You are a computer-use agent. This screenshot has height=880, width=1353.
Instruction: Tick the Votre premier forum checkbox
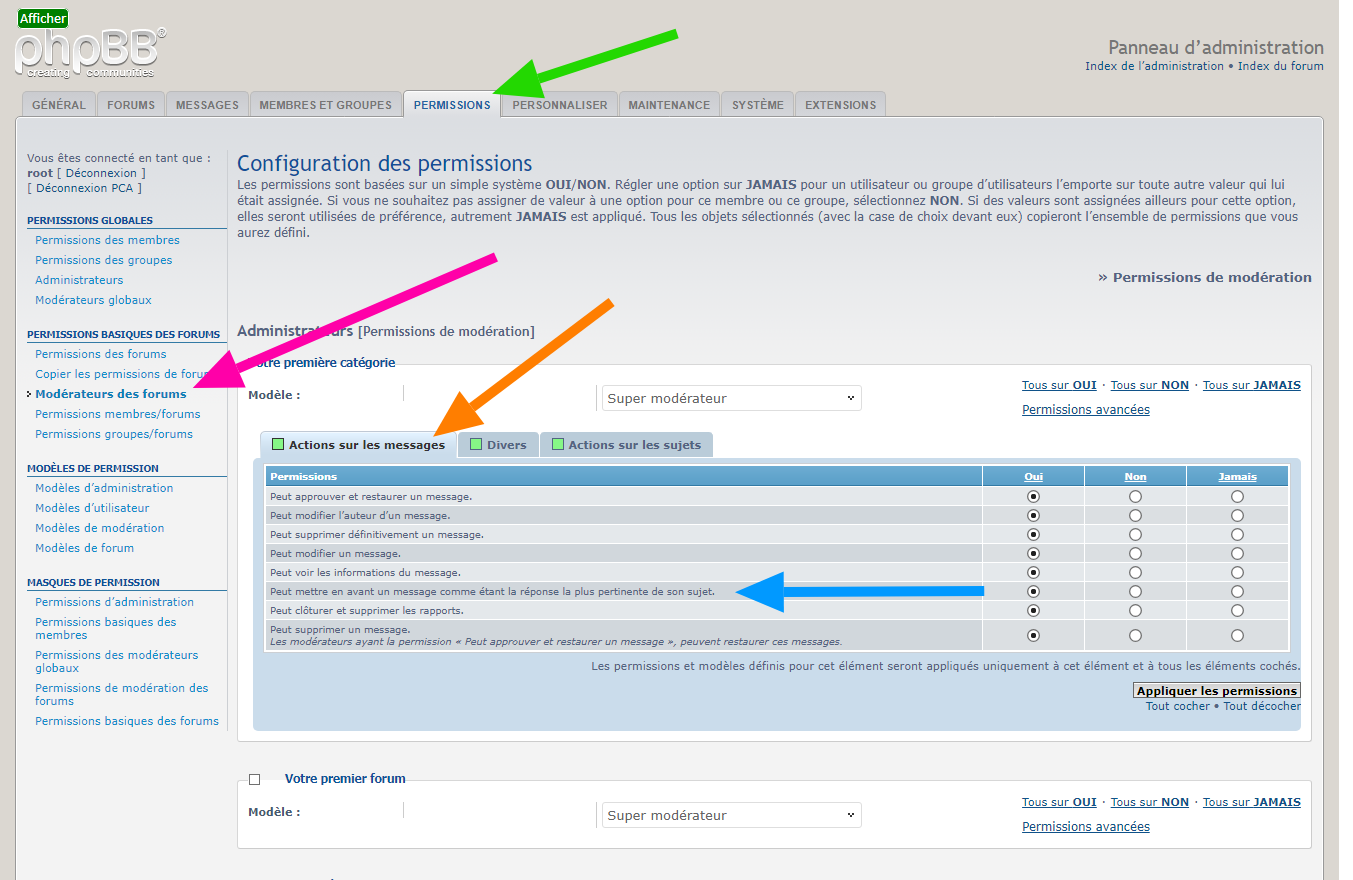254,779
